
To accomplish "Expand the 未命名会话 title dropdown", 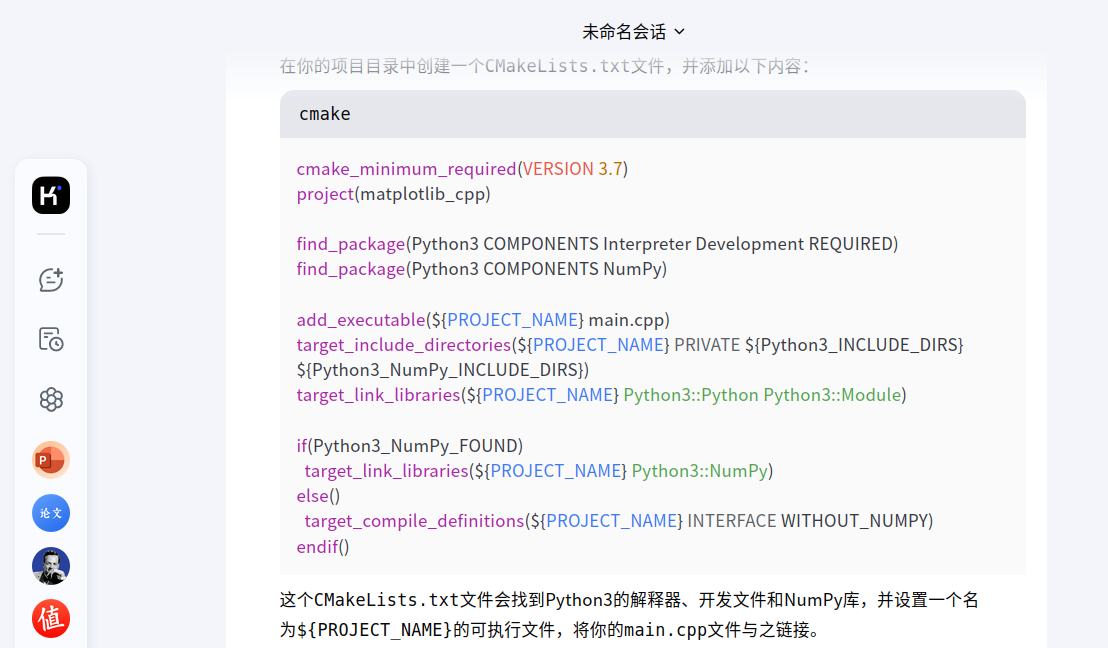I will (x=681, y=31).
